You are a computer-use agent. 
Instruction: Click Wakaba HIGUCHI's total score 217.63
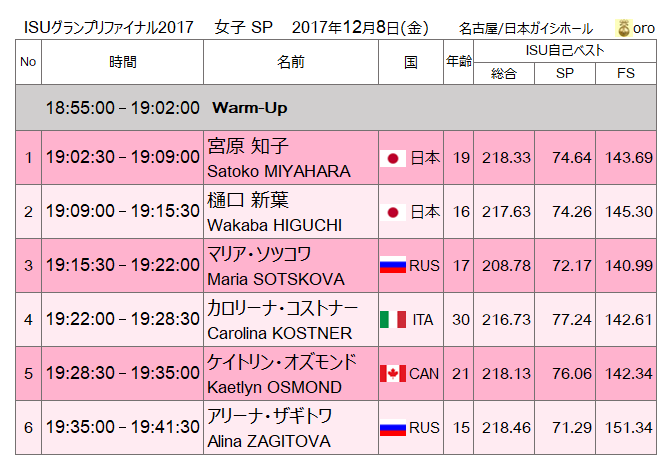tap(505, 212)
